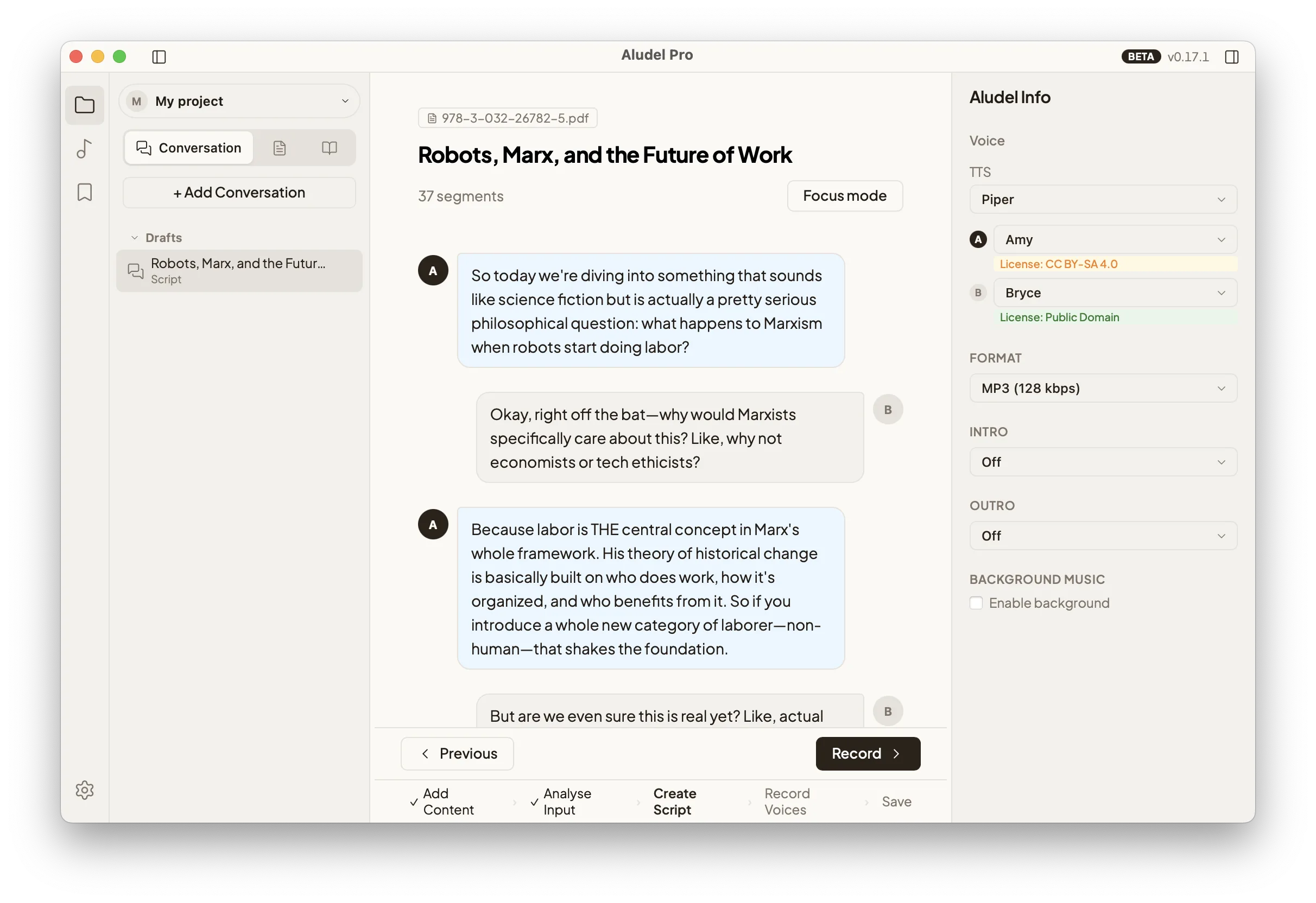Click speaker A avatar on first segment
The image size is (1316, 903).
point(433,271)
